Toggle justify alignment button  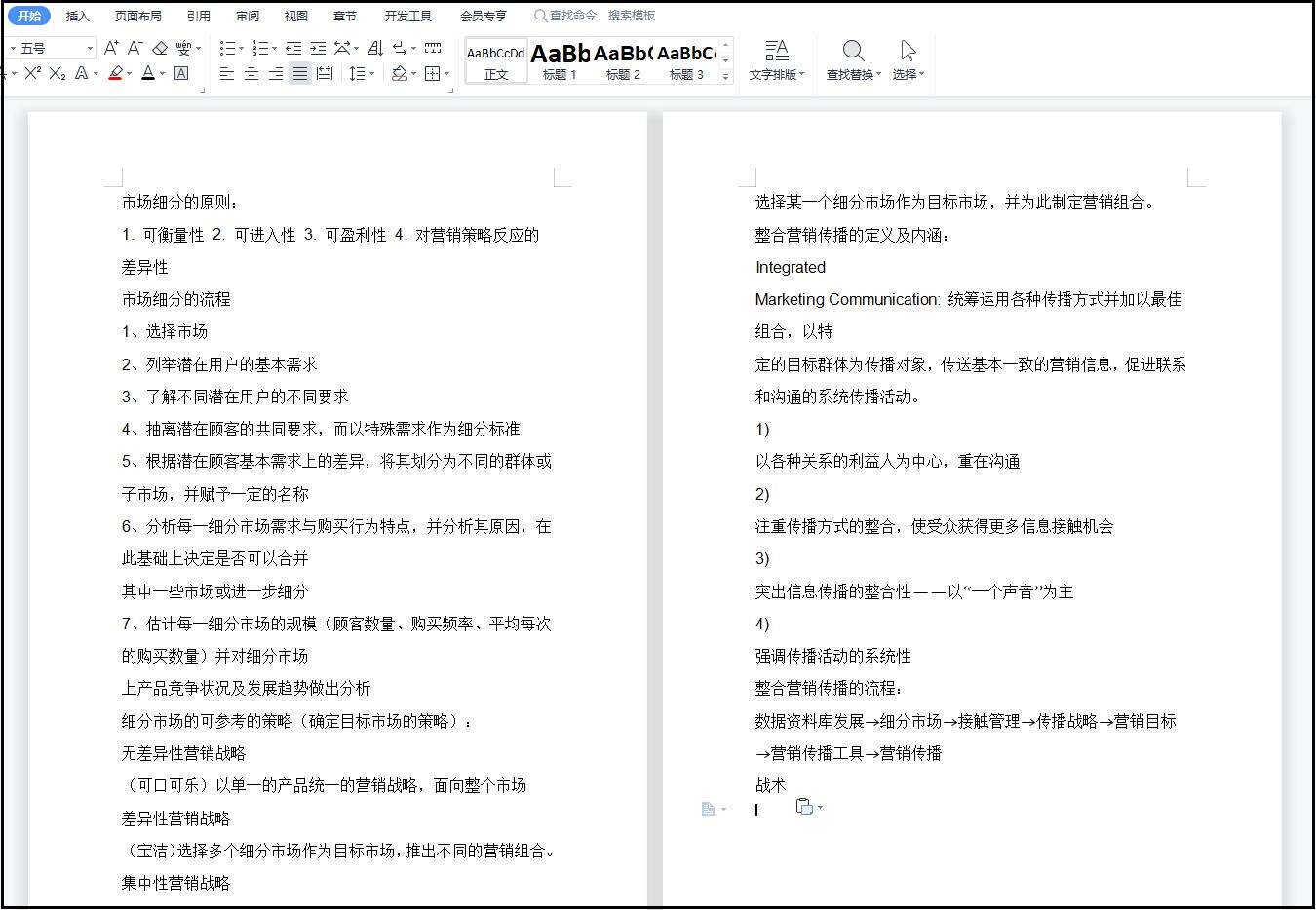300,73
